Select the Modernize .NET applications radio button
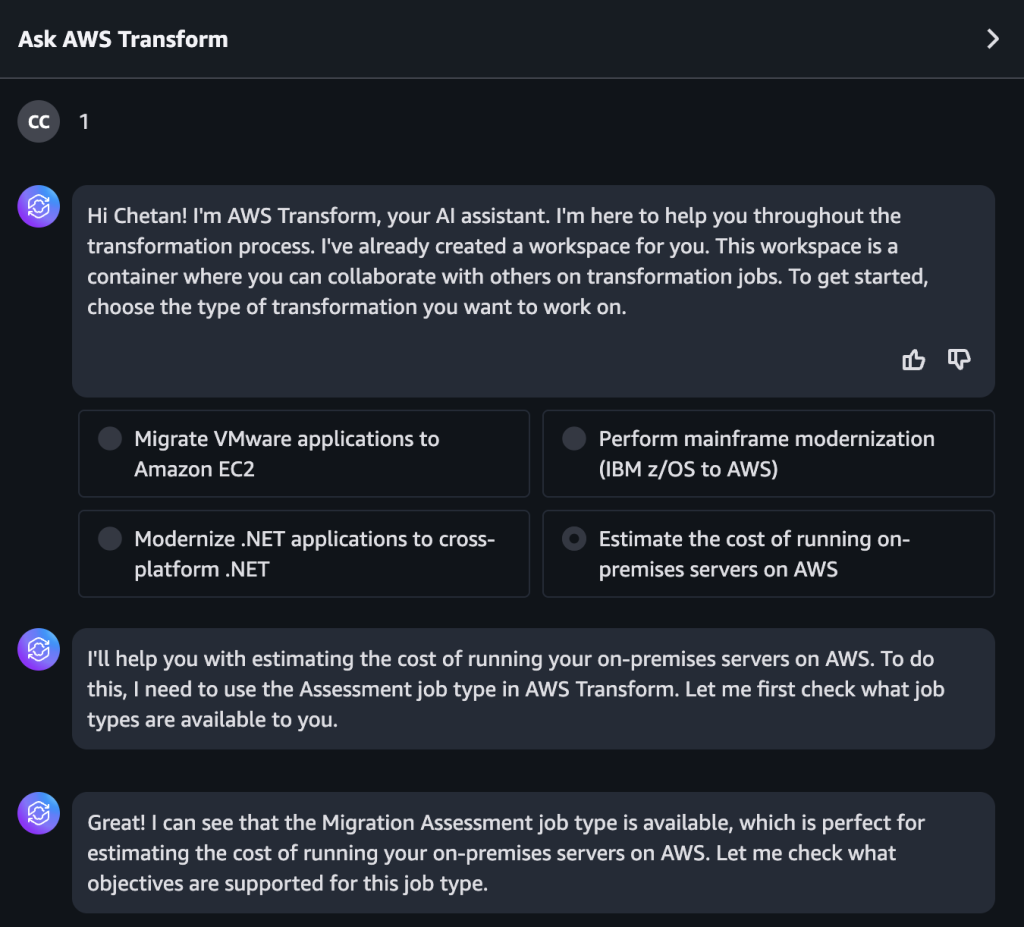The image size is (1024, 927). pyautogui.click(x=110, y=538)
